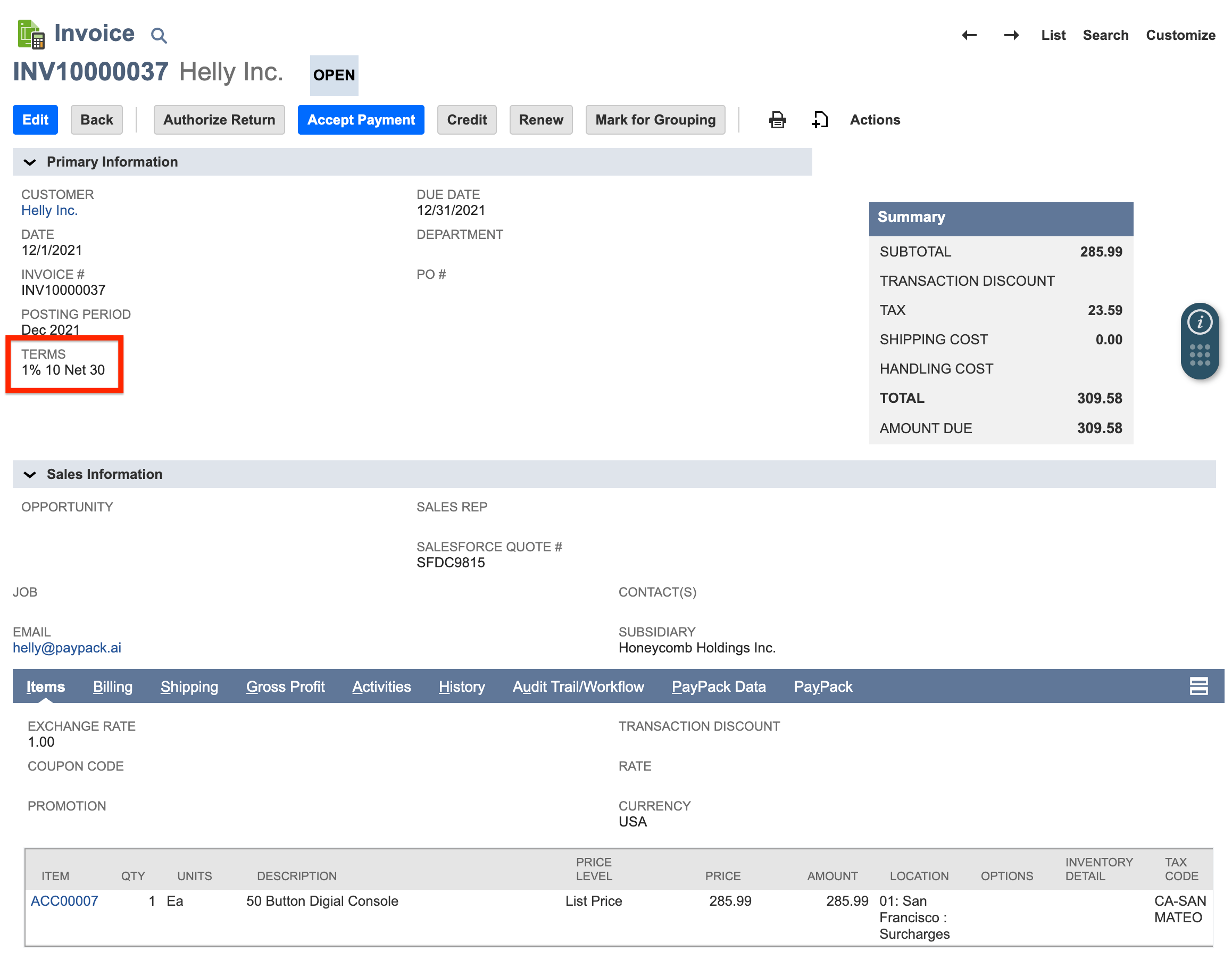Open the Actions menu
Screen dimensions: 1232x959
tap(875, 120)
